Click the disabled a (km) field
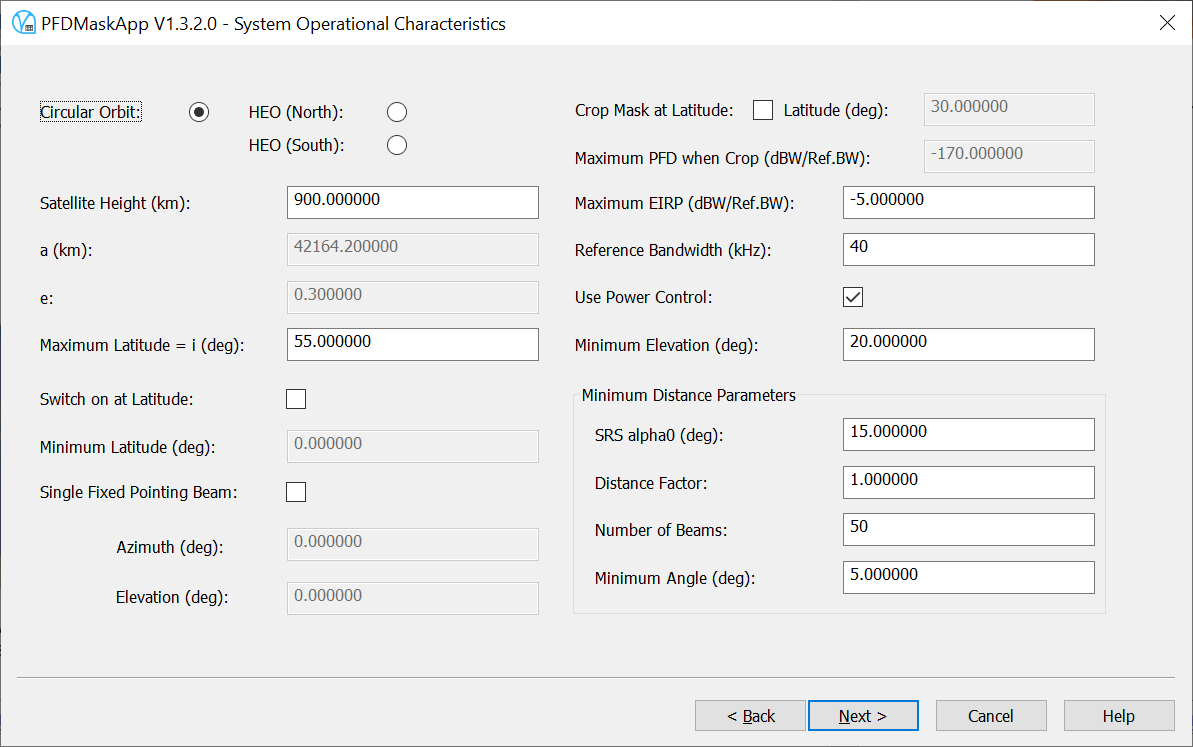Screen dimensions: 1193x747 coord(412,250)
